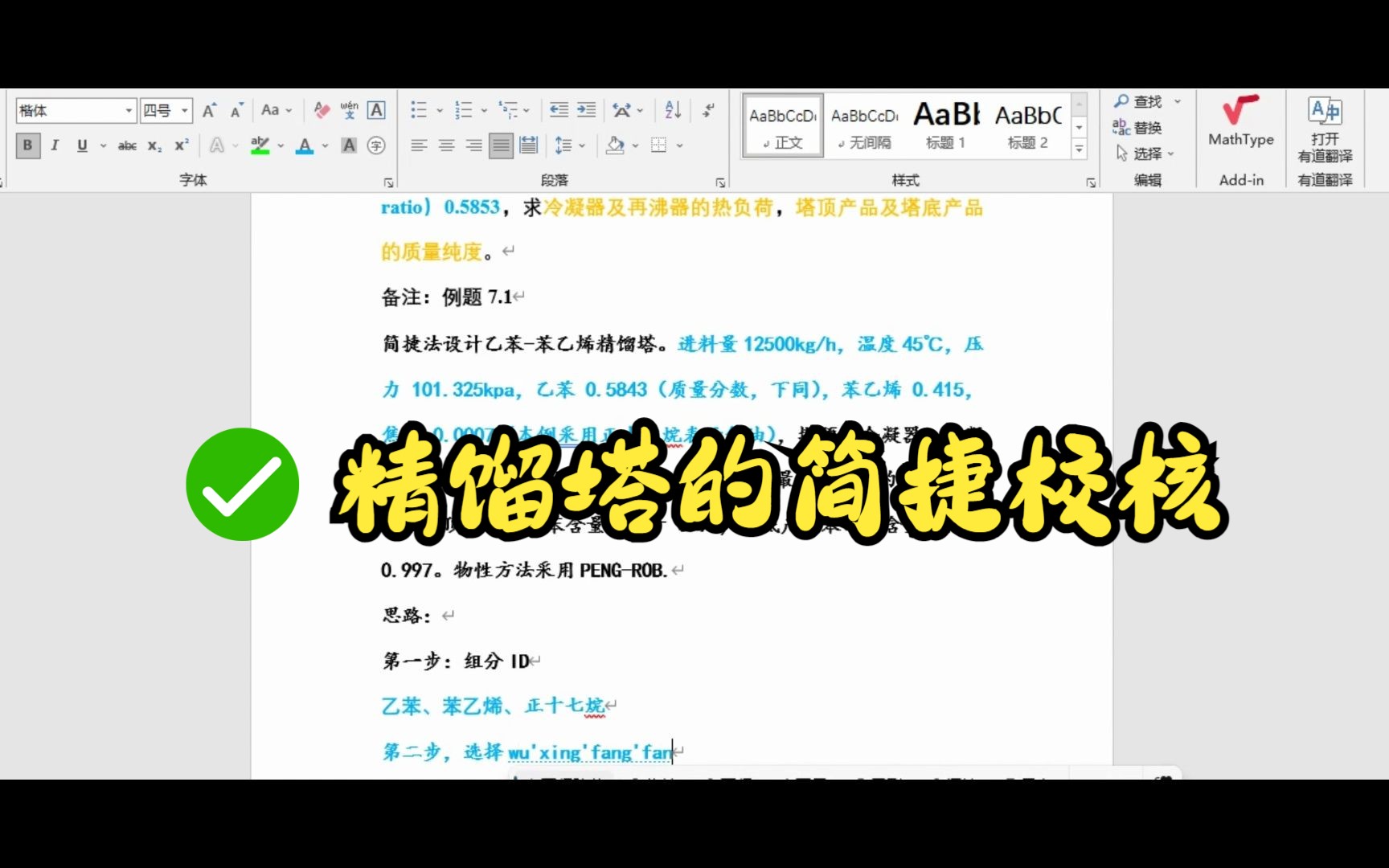Apply center paragraph alignment
The width and height of the screenshot is (1389, 868).
[x=445, y=145]
